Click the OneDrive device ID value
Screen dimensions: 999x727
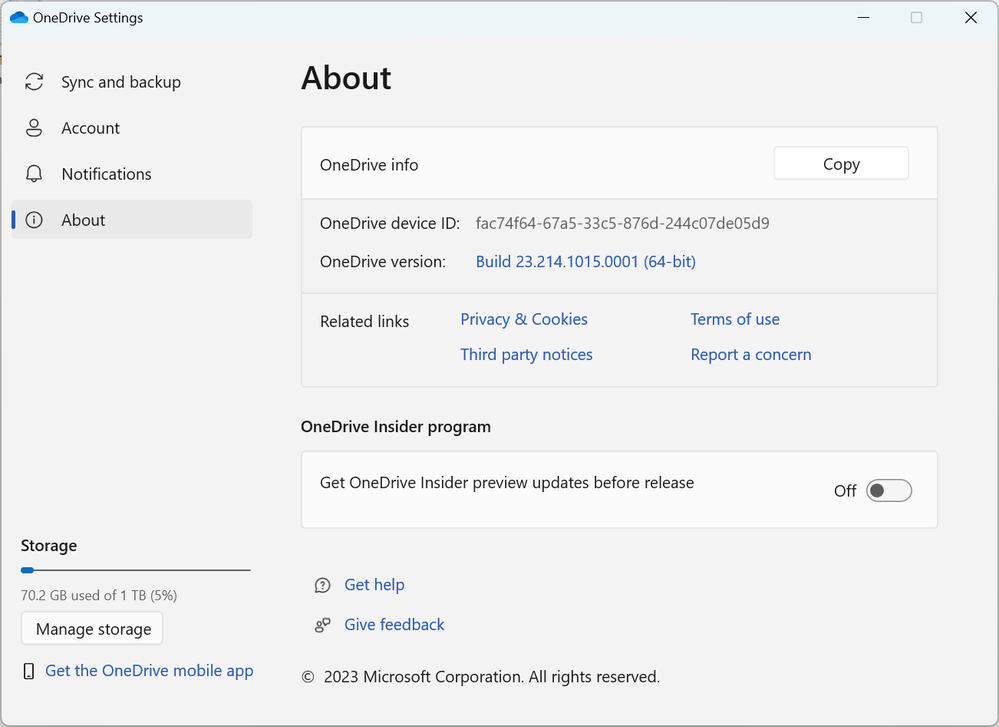point(622,223)
